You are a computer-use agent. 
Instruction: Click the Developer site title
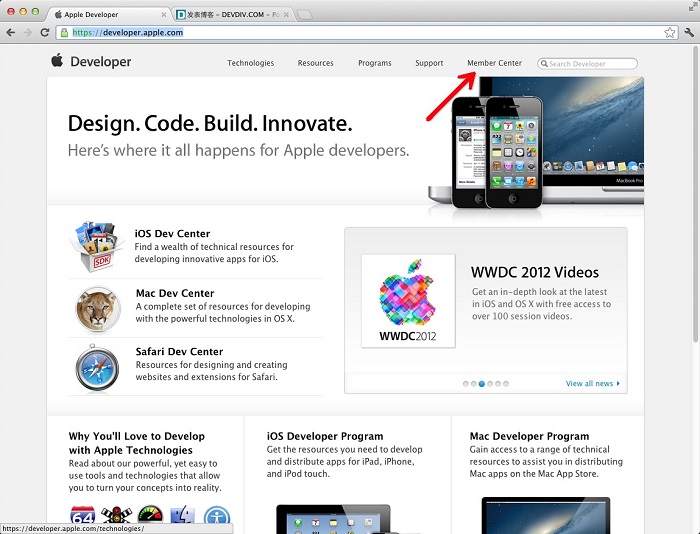coord(100,62)
